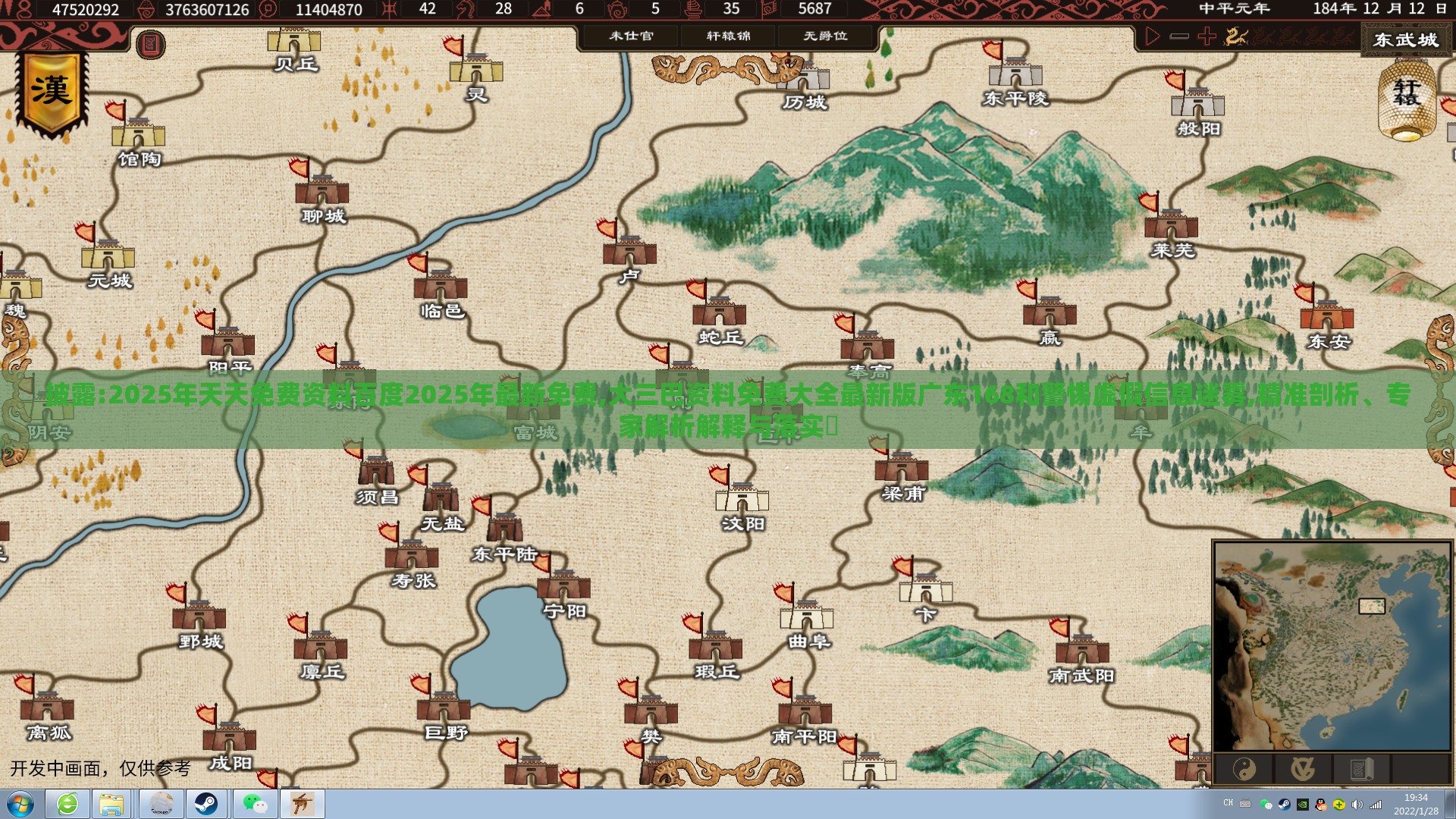Image resolution: width=1456 pixels, height=819 pixels.
Task: Click the yin-yang icon below the minimap
Action: (1244, 770)
